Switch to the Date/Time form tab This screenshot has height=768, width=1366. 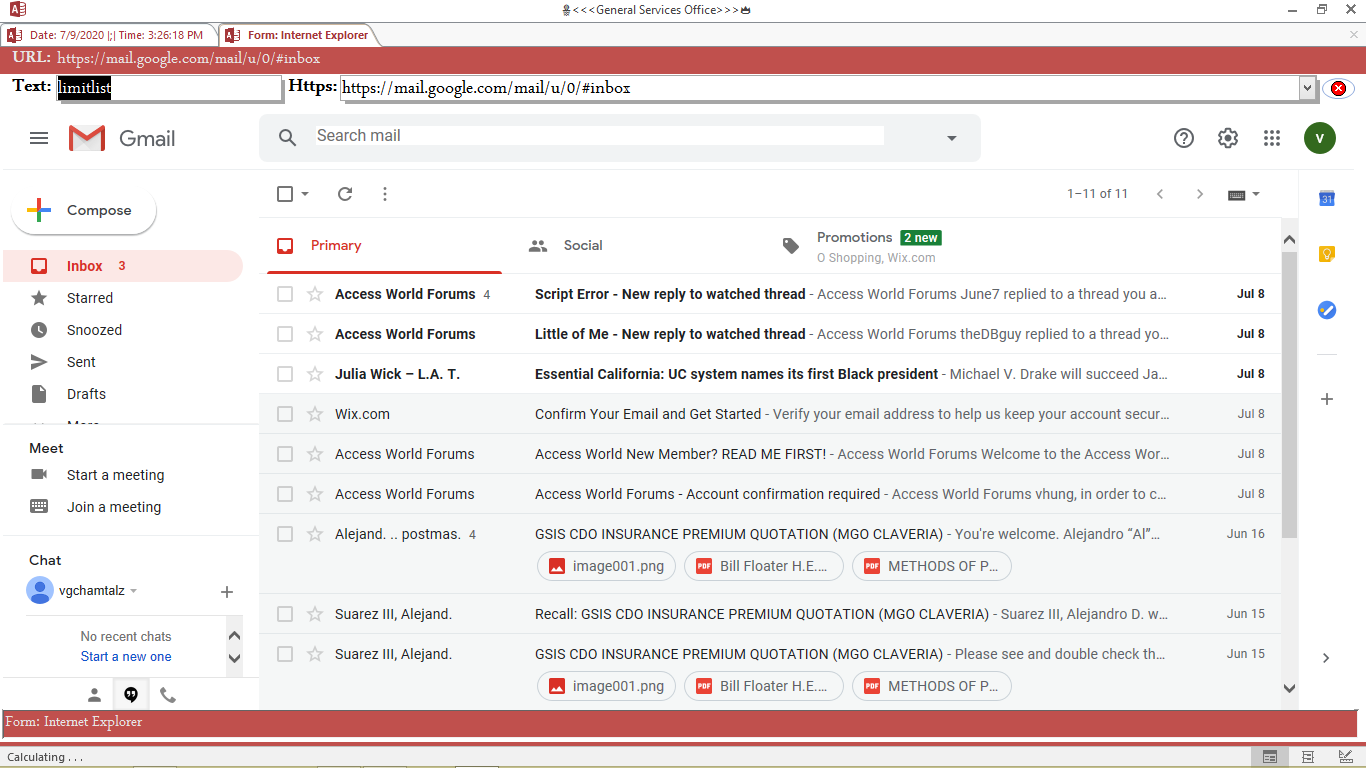107,35
